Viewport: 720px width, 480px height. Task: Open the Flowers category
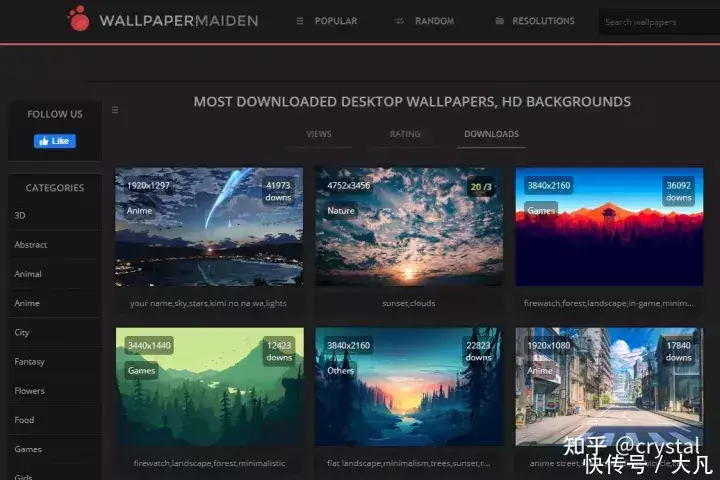click(30, 391)
